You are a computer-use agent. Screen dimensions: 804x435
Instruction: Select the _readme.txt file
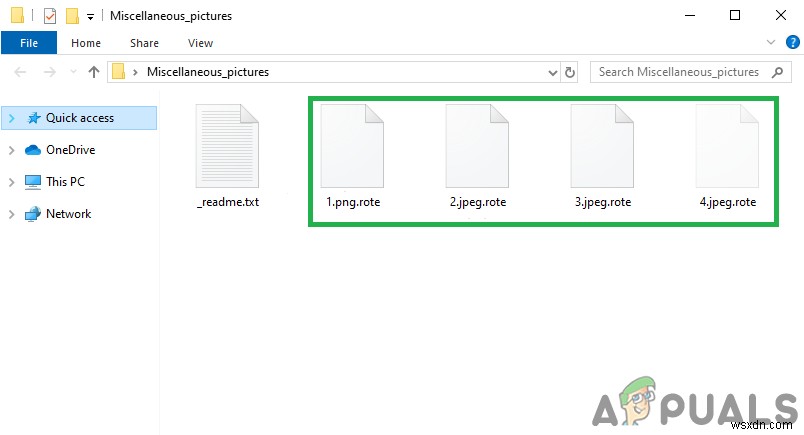coord(228,156)
